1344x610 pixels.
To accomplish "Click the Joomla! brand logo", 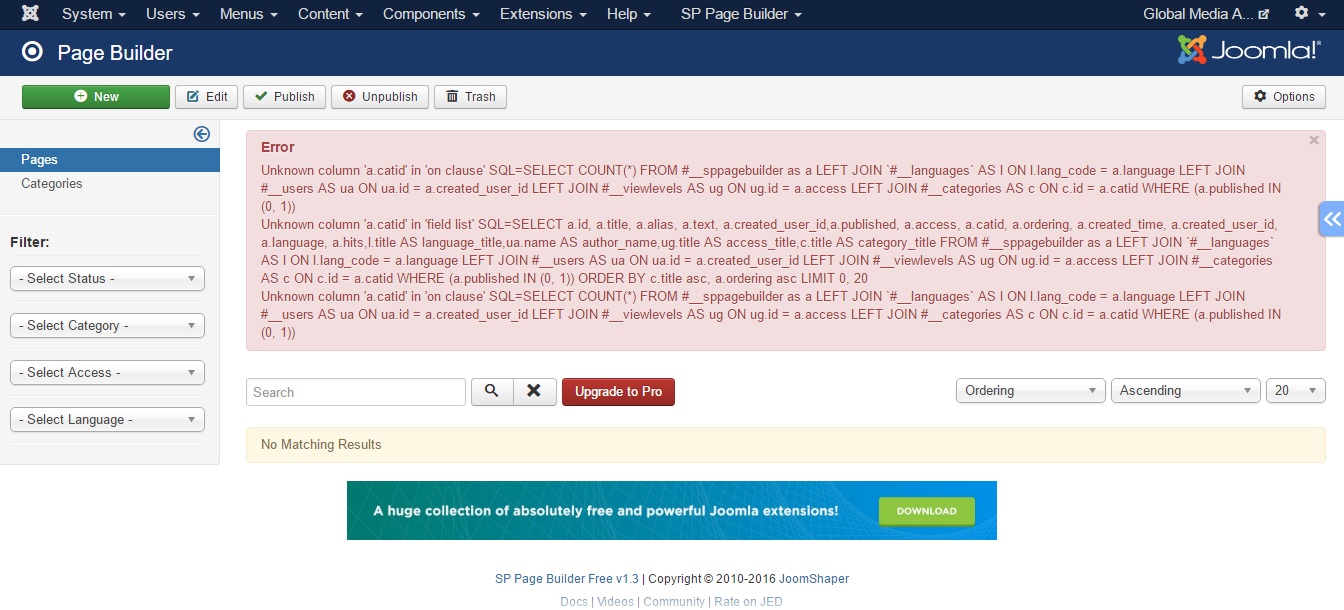I will click(1249, 51).
